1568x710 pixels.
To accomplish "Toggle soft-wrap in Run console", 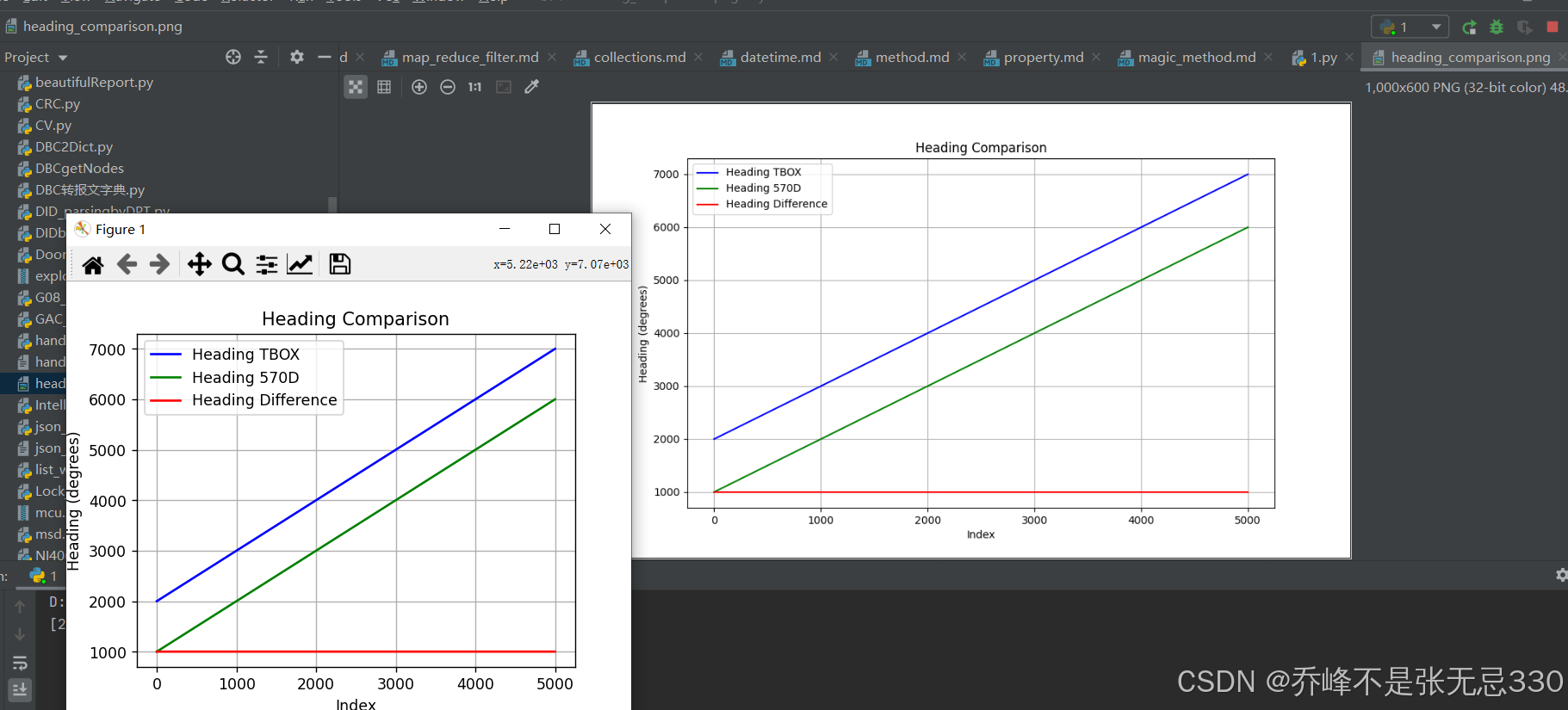I will (20, 663).
